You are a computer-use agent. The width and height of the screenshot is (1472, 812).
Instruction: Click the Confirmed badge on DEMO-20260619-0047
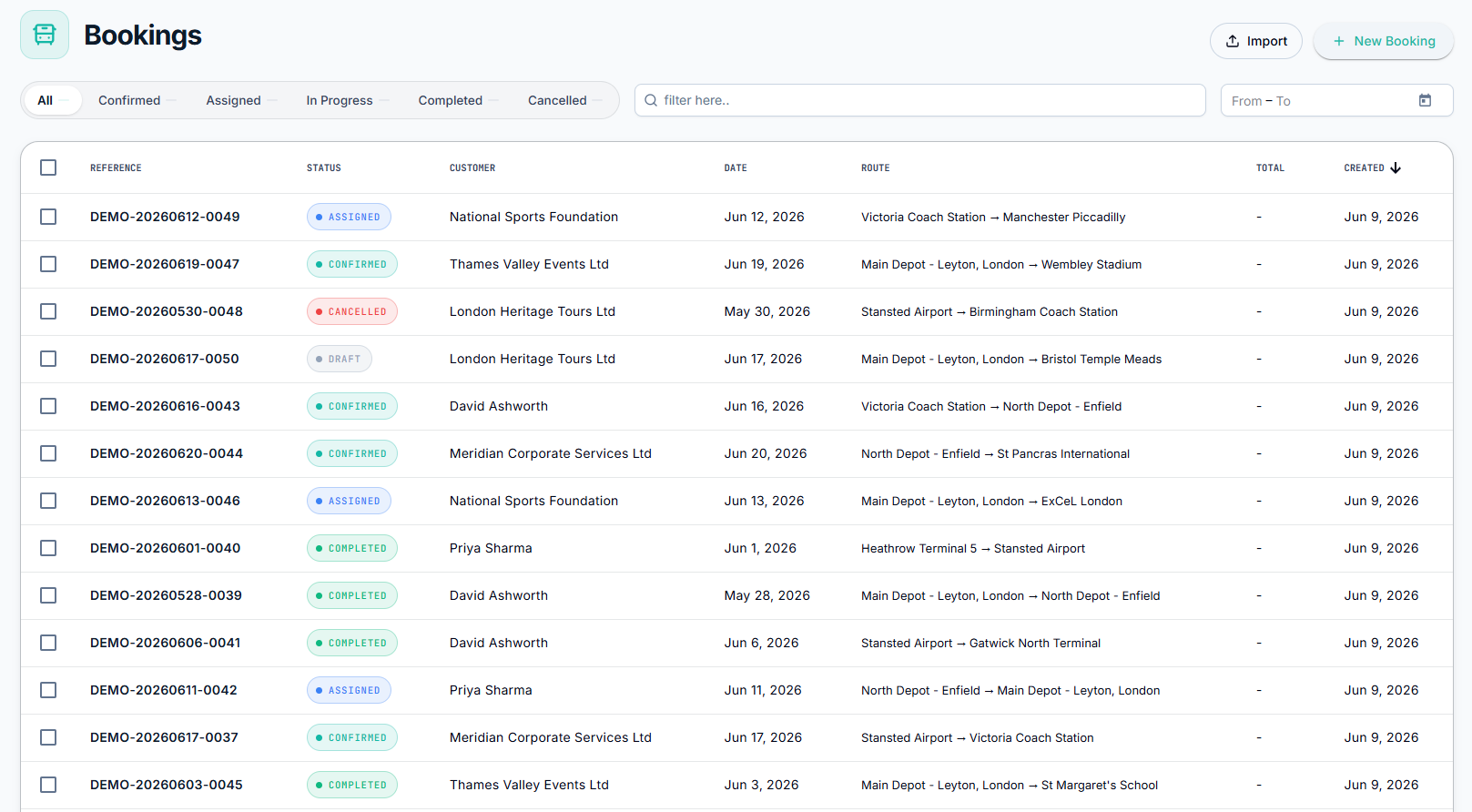(352, 264)
